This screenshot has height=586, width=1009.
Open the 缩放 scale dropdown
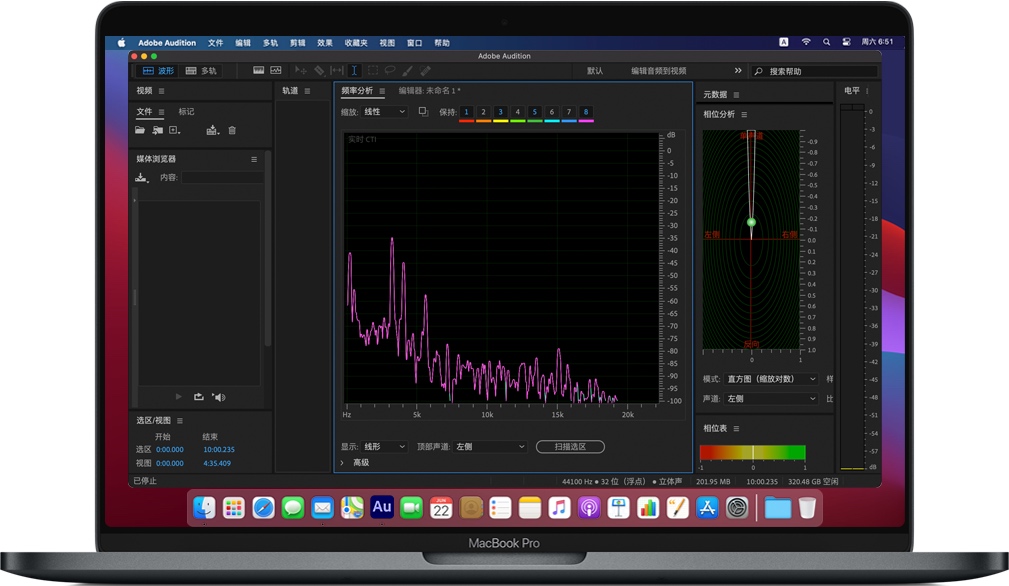click(x=384, y=112)
